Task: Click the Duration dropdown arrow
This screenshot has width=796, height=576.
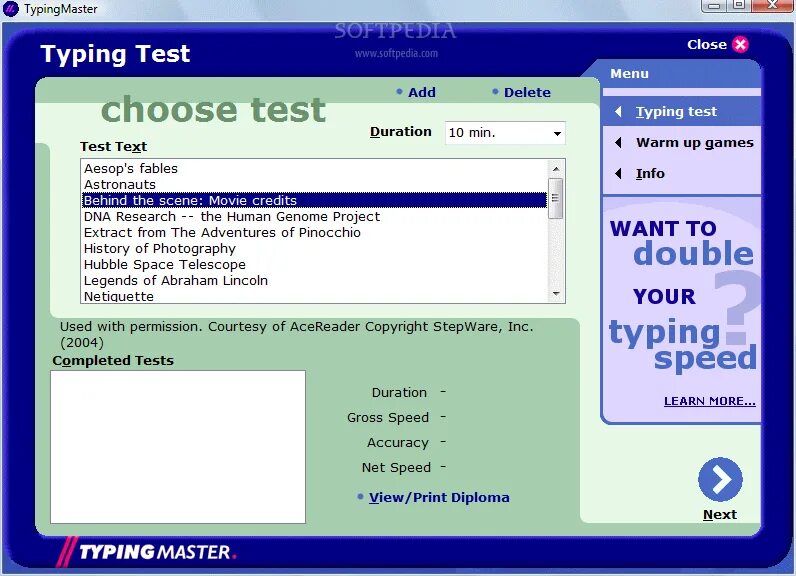Action: pyautogui.click(x=557, y=133)
